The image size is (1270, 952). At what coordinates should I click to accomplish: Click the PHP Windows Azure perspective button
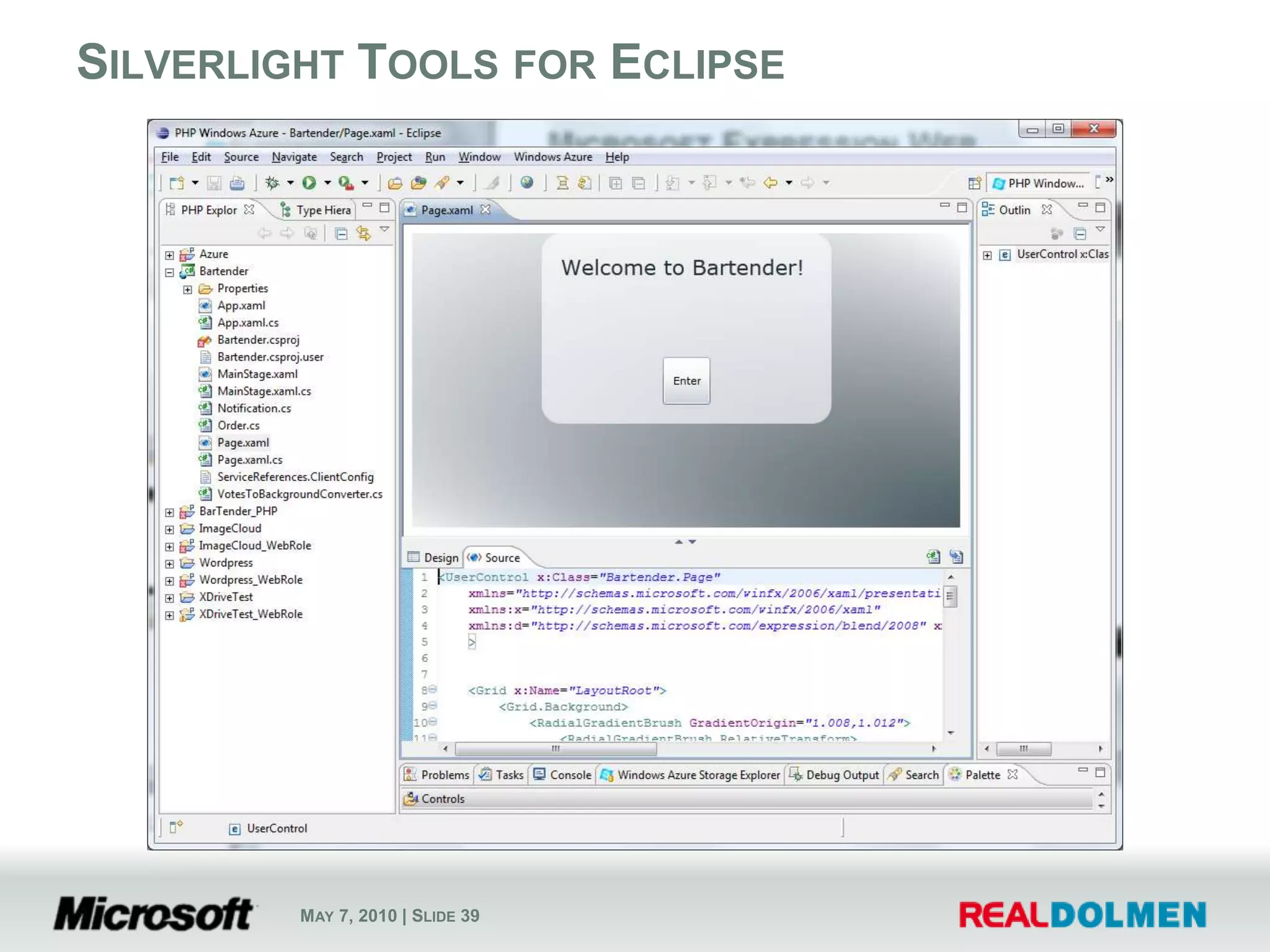coord(1038,183)
